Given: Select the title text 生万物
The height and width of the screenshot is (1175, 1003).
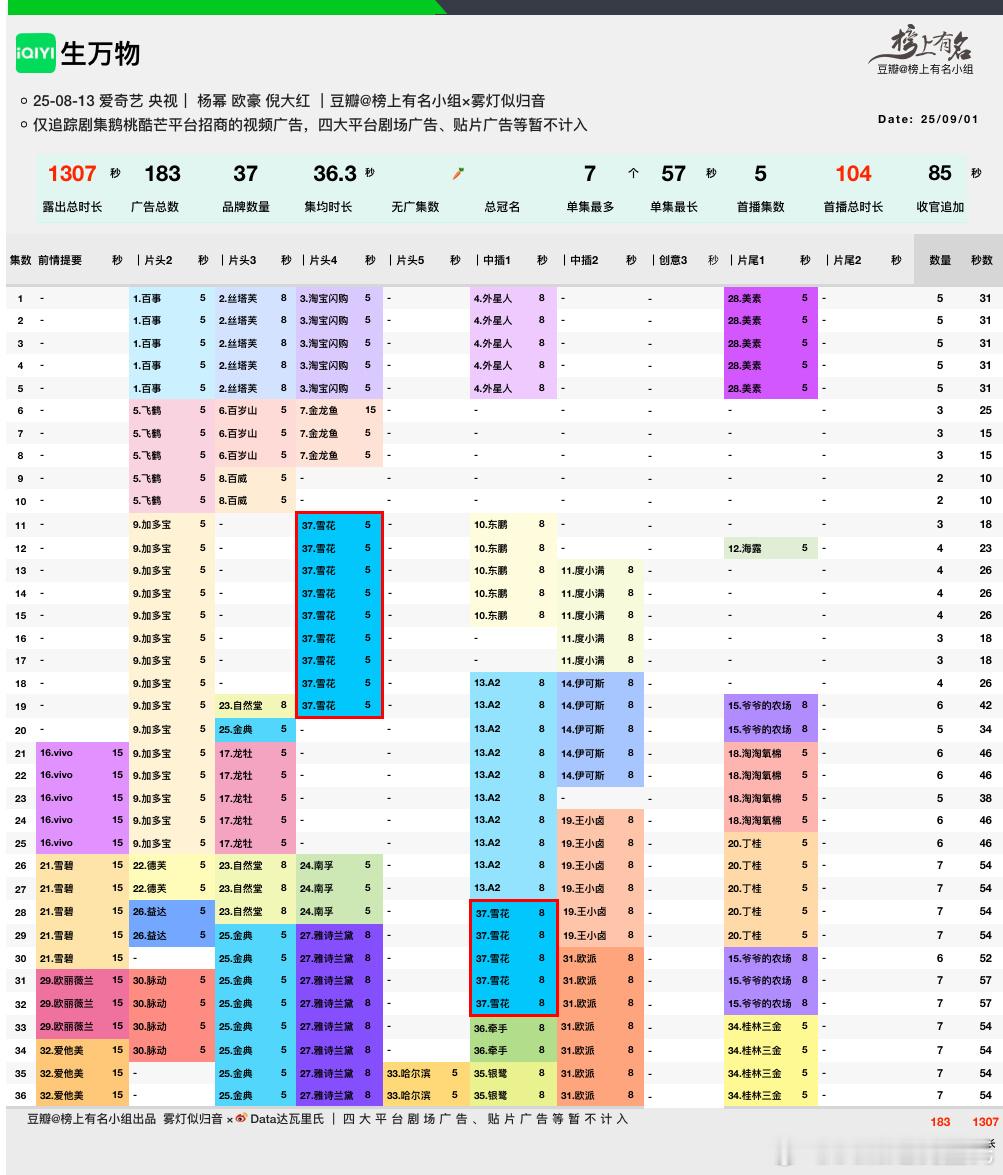Looking at the screenshot, I should 100,54.
